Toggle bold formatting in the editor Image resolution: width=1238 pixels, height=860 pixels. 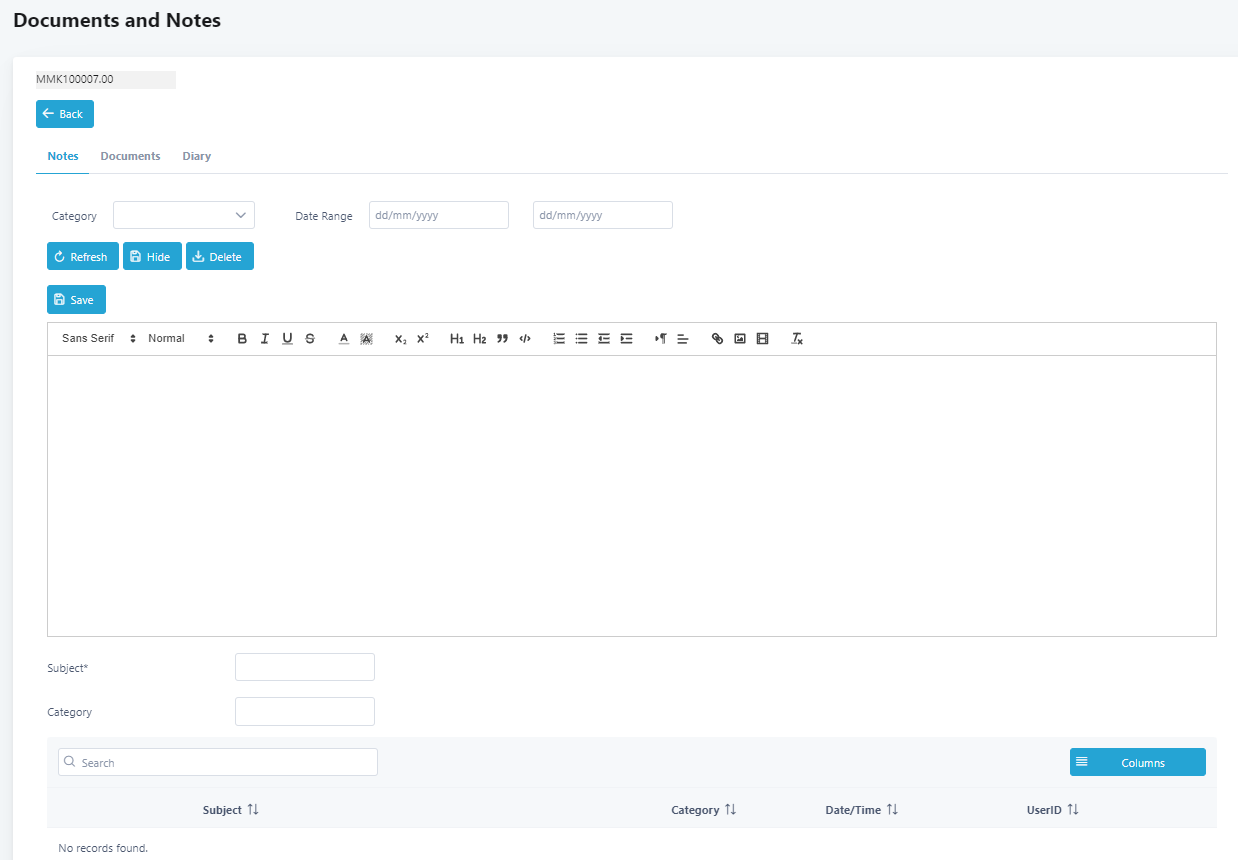pos(242,339)
